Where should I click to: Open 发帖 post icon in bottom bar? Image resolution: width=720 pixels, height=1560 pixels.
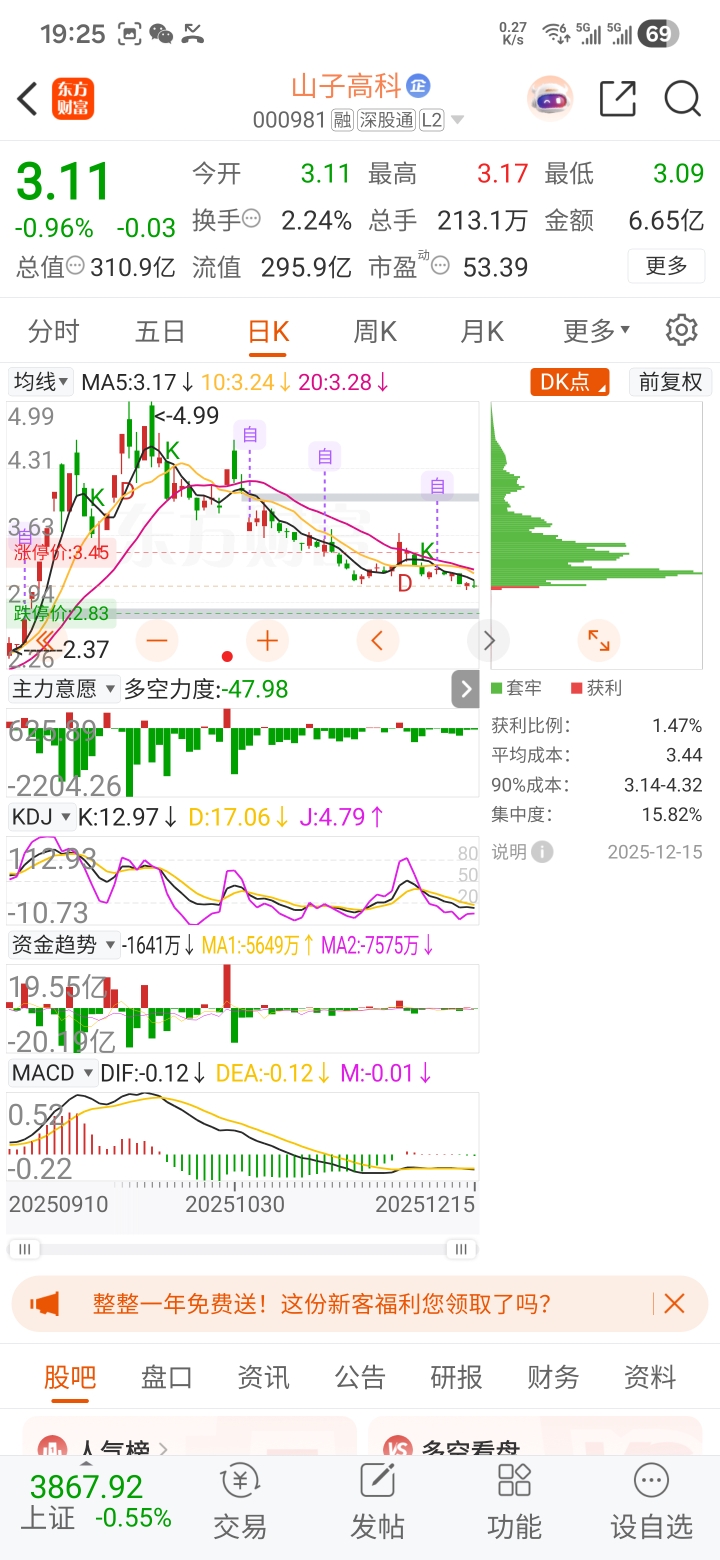[x=377, y=1501]
